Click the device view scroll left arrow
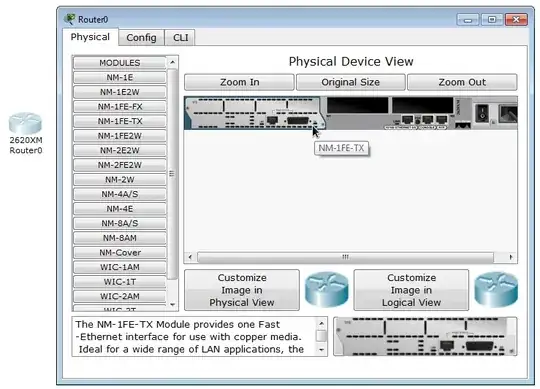540x389 pixels. click(x=190, y=257)
